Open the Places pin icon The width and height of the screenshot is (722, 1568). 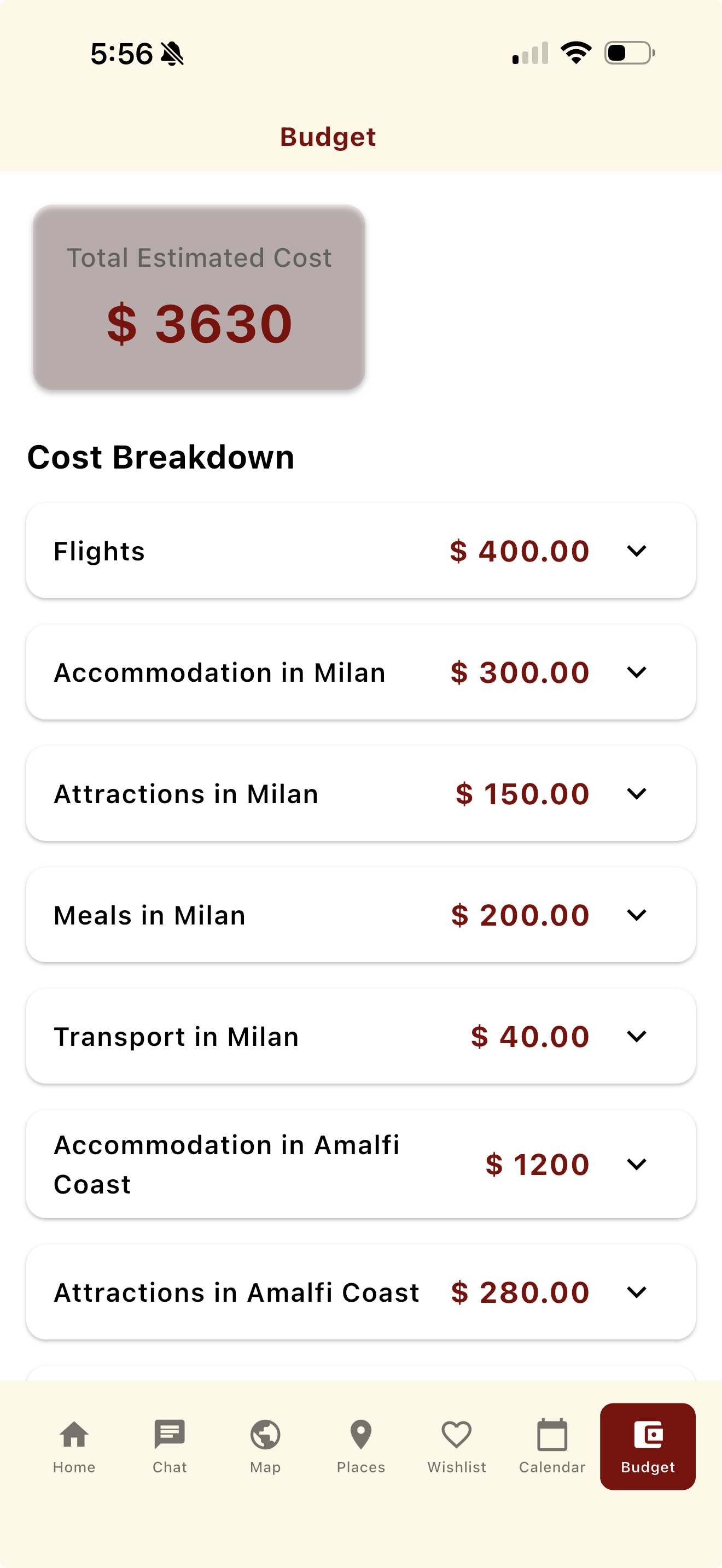point(360,1435)
